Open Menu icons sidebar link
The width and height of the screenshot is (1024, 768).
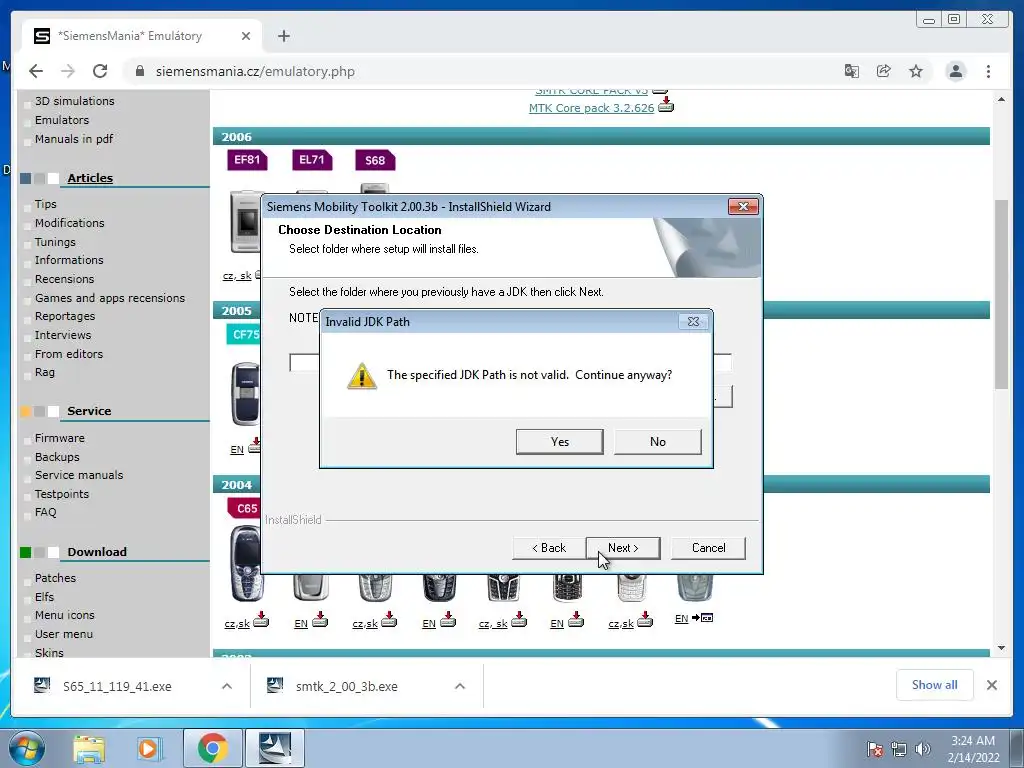(65, 615)
